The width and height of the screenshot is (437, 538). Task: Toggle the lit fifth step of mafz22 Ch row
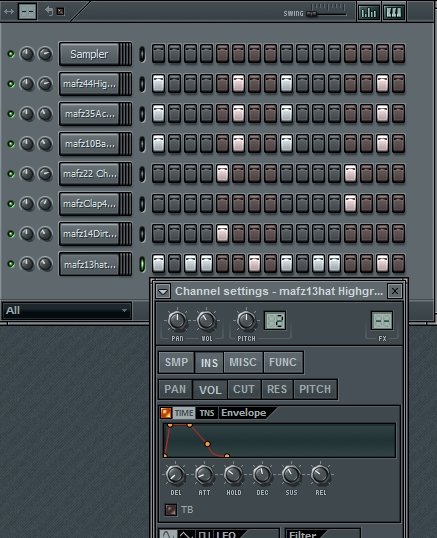tap(222, 174)
